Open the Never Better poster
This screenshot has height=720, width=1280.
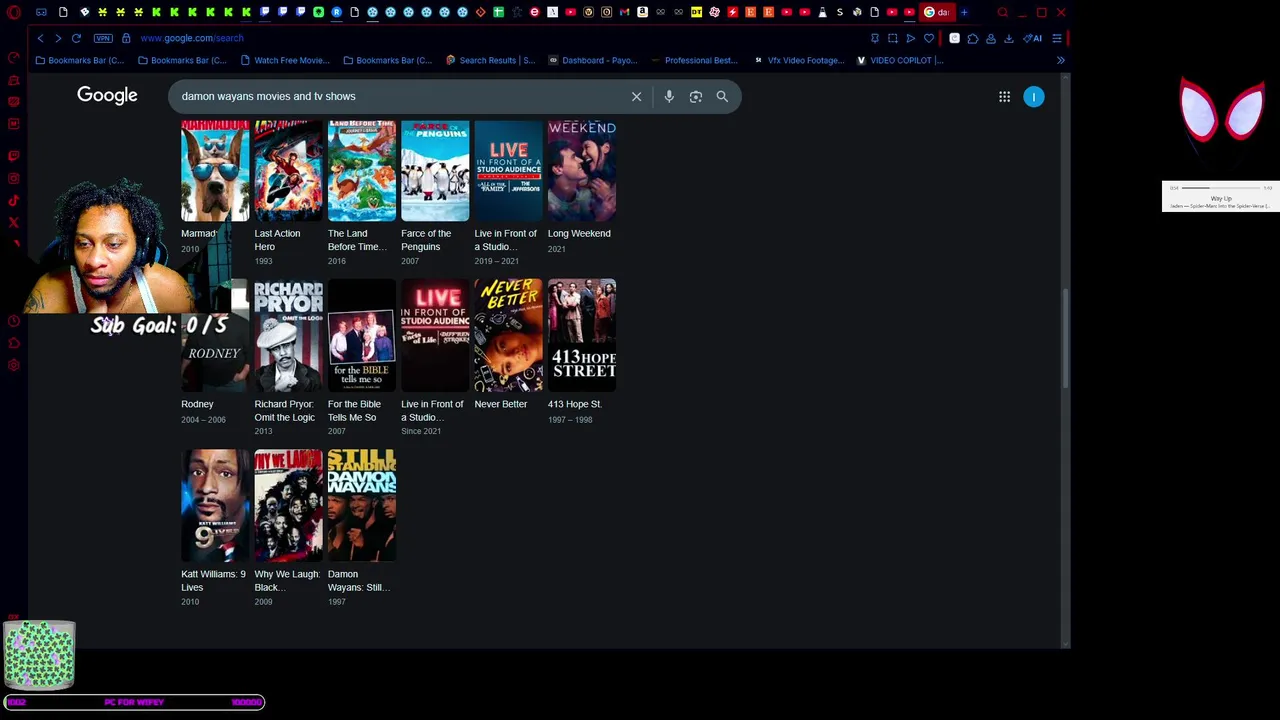coord(508,335)
